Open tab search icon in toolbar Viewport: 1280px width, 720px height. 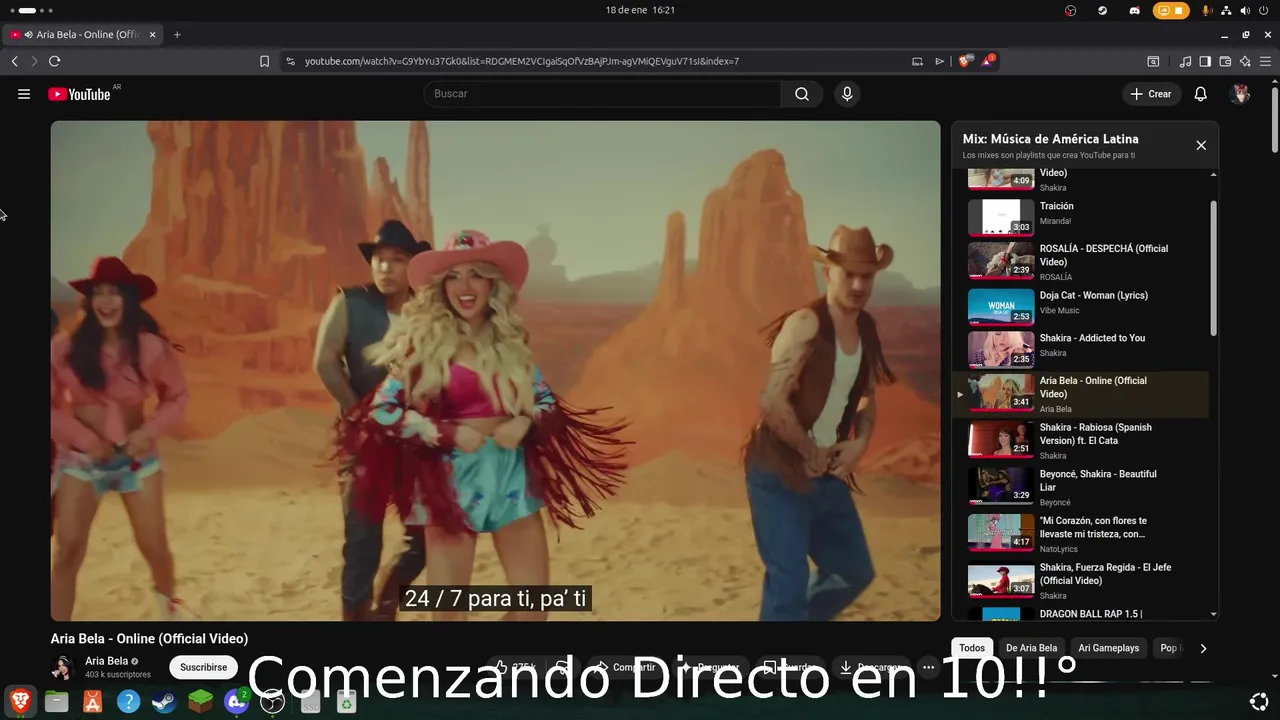(x=1153, y=61)
